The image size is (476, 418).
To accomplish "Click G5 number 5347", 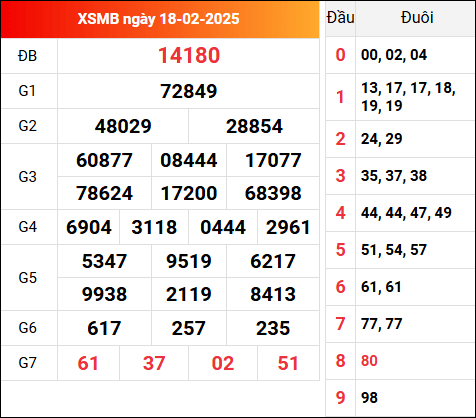I will (x=104, y=261).
